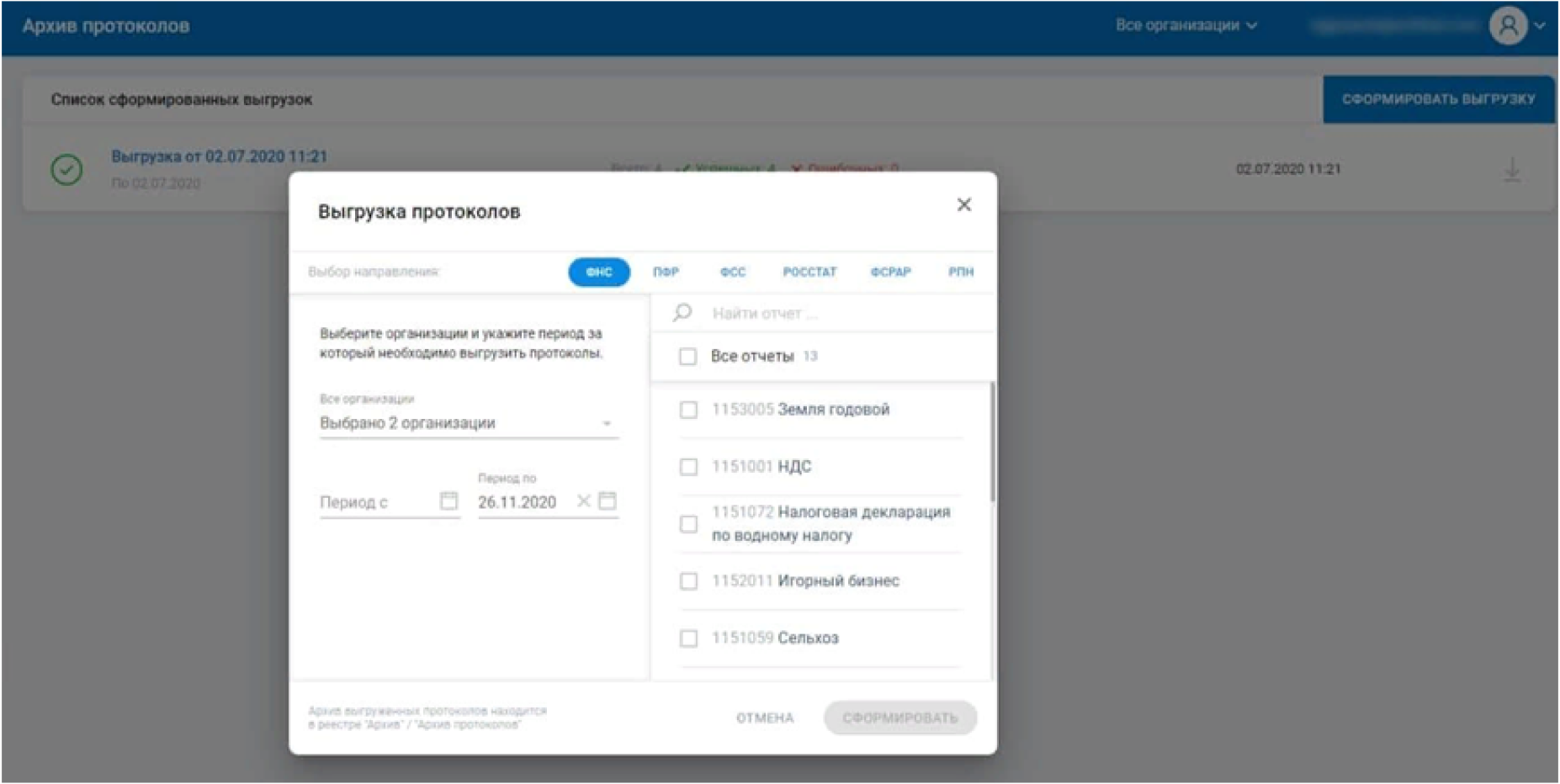1560x784 pixels.
Task: Focus the Найти отчет search field
Action: [x=846, y=314]
